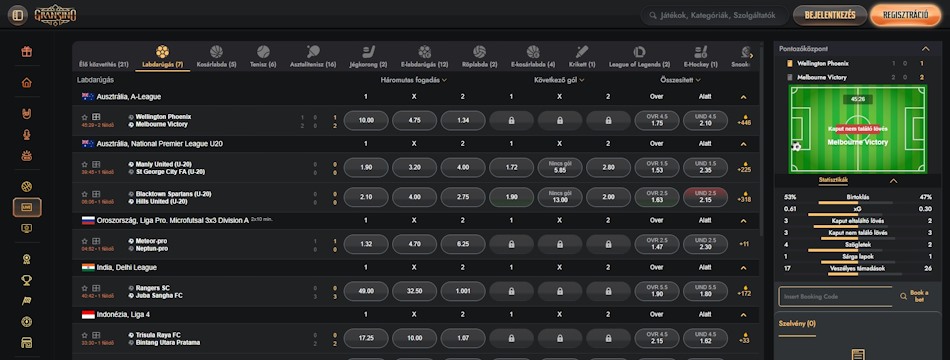Open the Szelvény (0) betslip tab
Screen dimensions: 950x360
(x=797, y=324)
